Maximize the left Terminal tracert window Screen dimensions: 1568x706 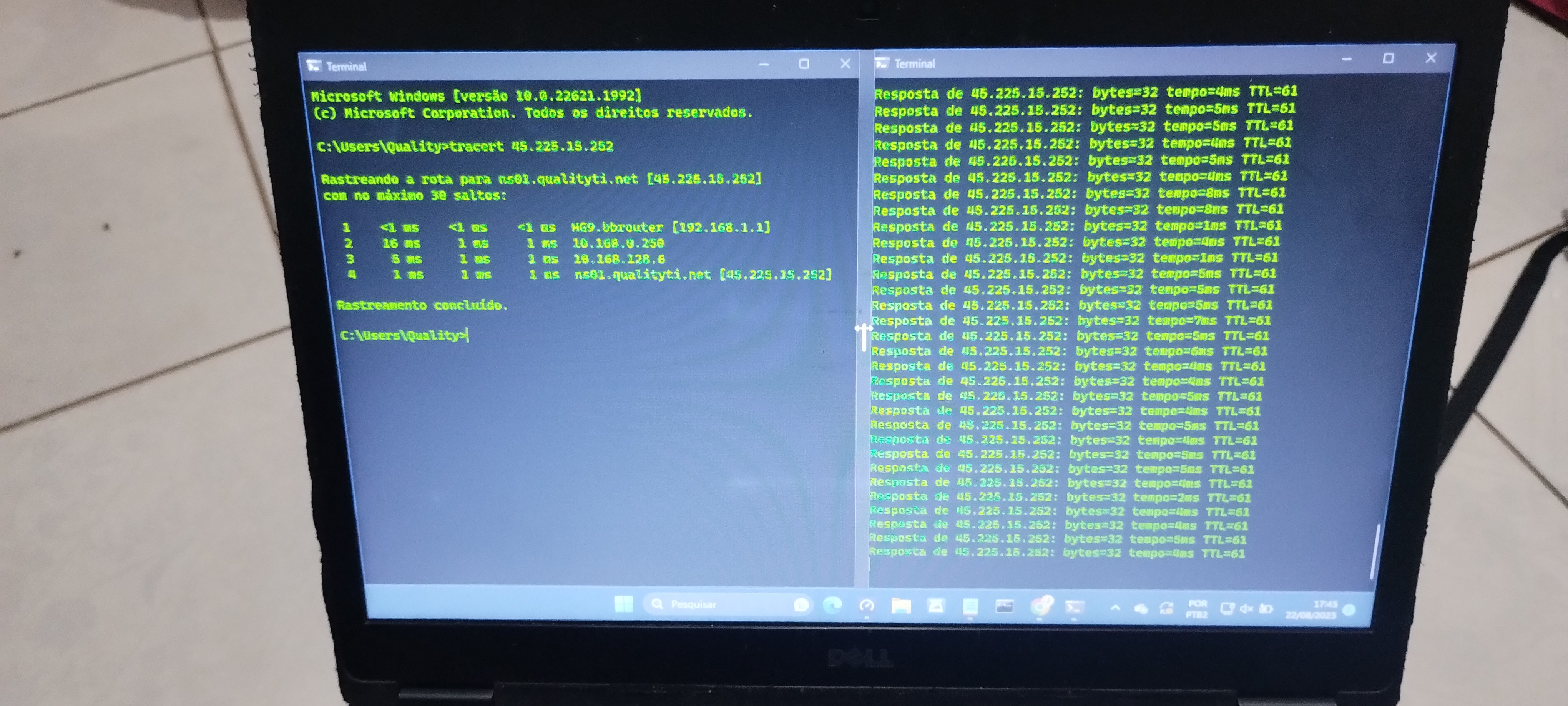tap(804, 64)
